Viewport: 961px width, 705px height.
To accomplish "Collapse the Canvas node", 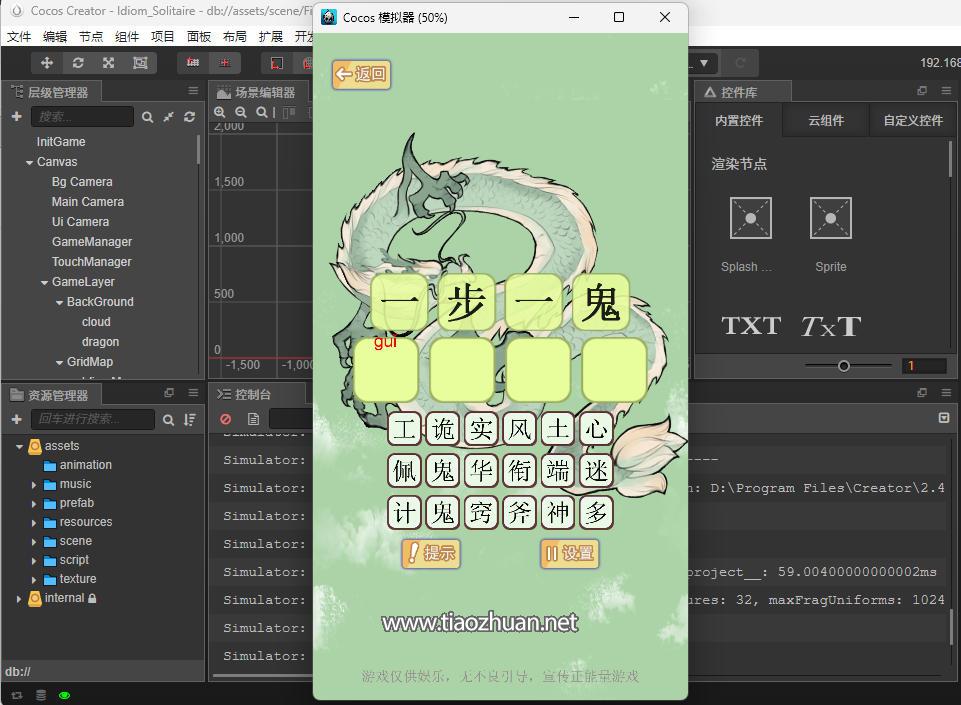I will coord(29,162).
